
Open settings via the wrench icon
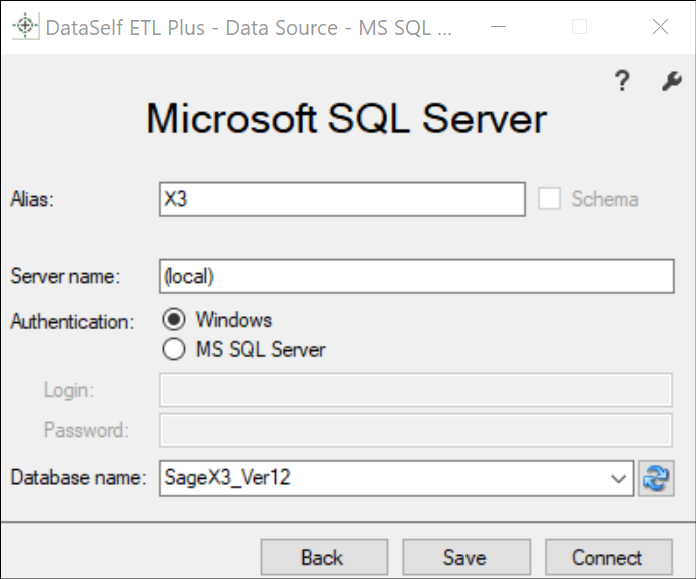pyautogui.click(x=671, y=82)
